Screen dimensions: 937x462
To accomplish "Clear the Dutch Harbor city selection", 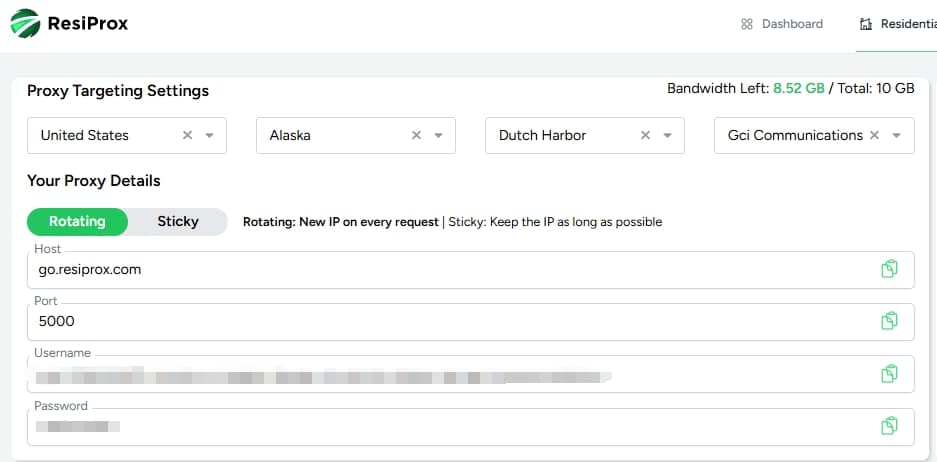I will (x=645, y=135).
